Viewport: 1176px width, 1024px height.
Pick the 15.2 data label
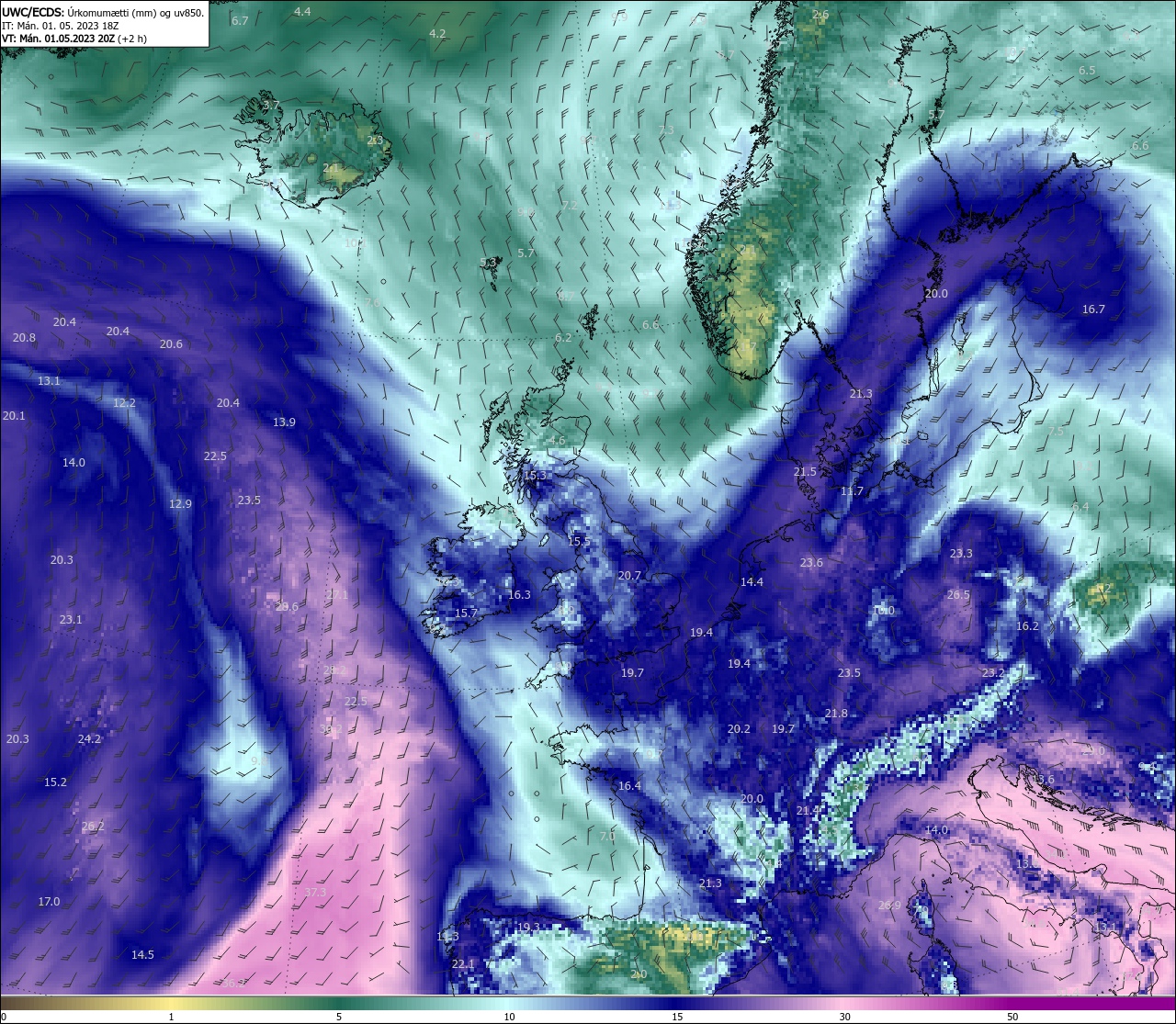click(55, 782)
